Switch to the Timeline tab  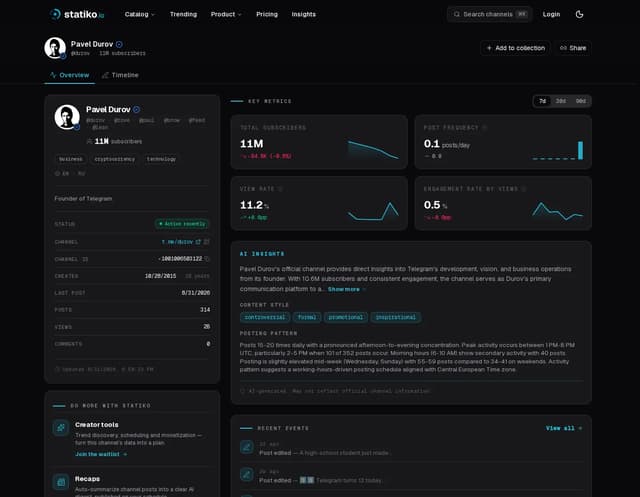coord(120,75)
